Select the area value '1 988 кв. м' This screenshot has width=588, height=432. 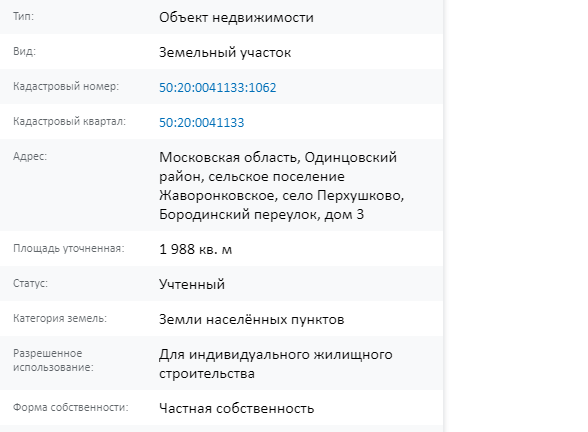[195, 249]
